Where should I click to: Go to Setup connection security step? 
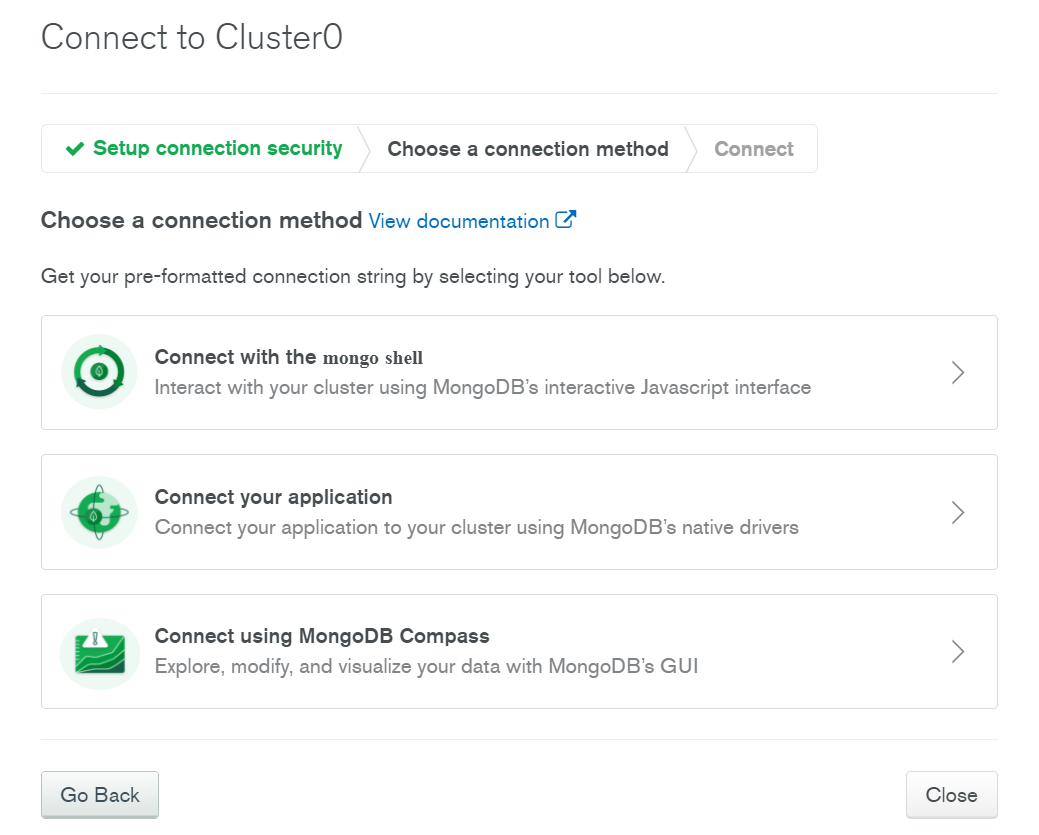(217, 149)
